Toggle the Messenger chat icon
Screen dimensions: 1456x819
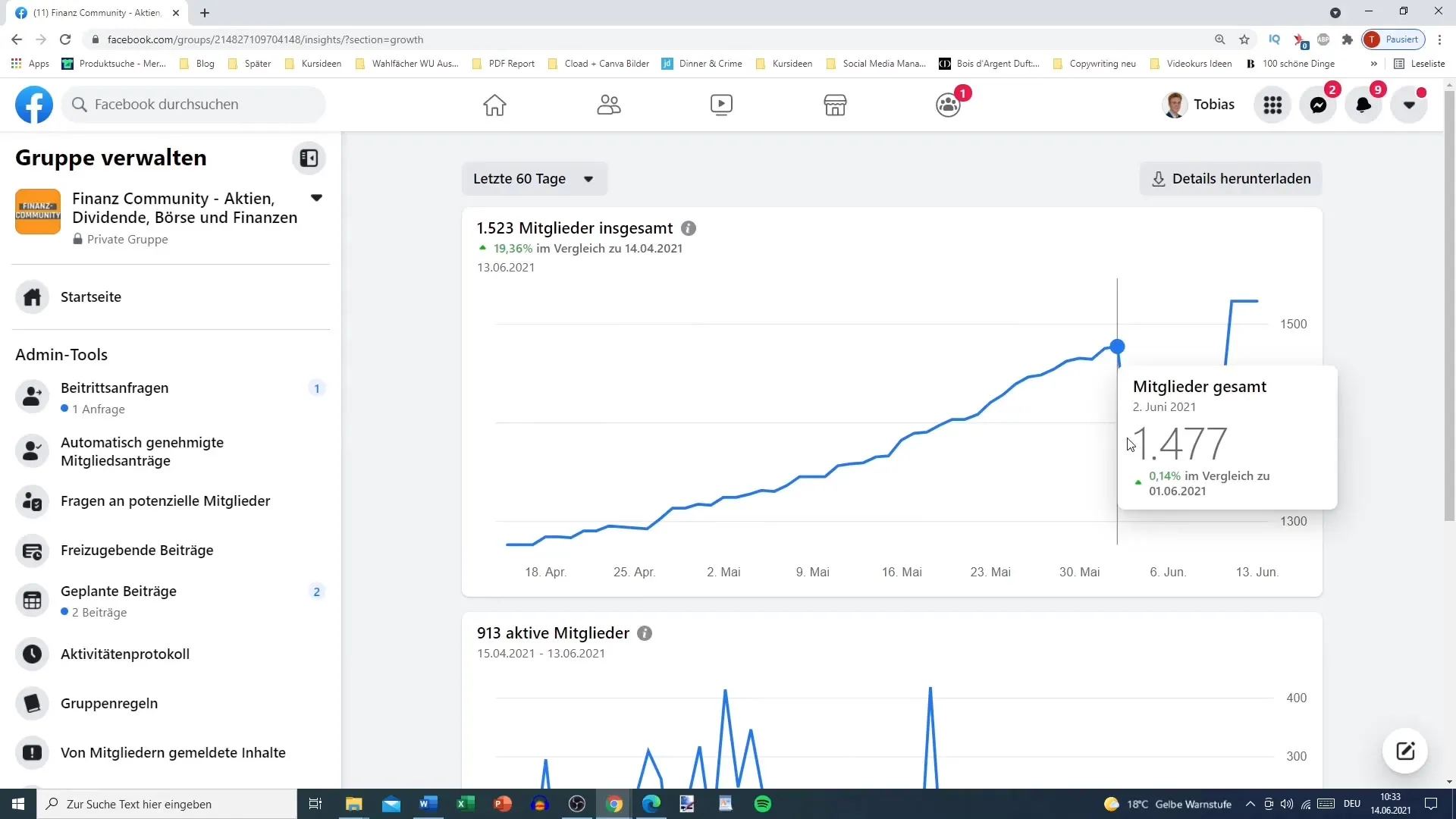[1321, 104]
